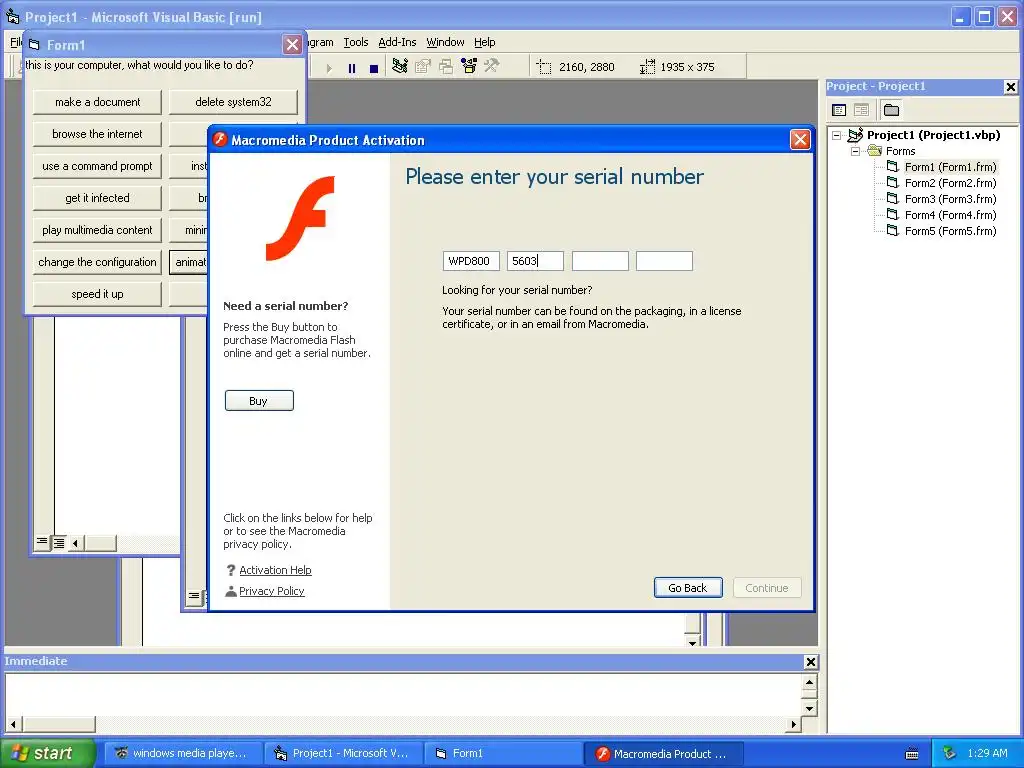
Task: Click Immediate window scroll up arrow
Action: coord(809,683)
